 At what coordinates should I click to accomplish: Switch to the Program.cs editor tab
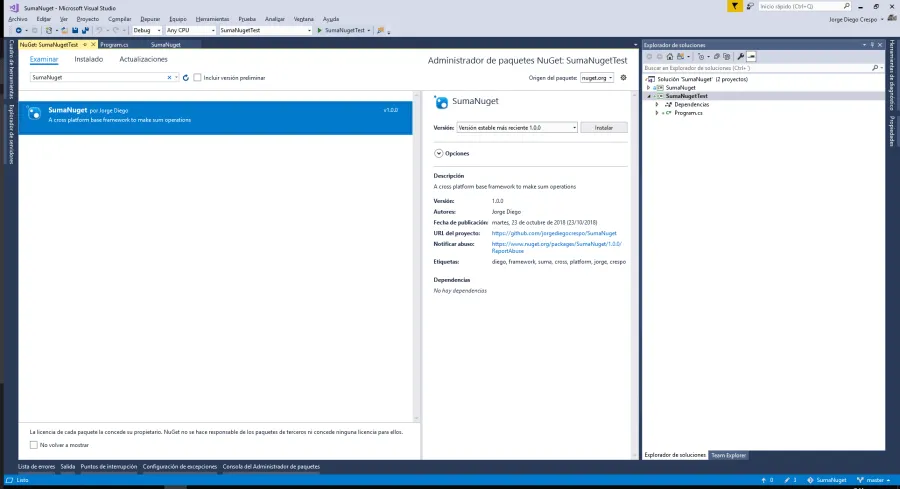[114, 44]
